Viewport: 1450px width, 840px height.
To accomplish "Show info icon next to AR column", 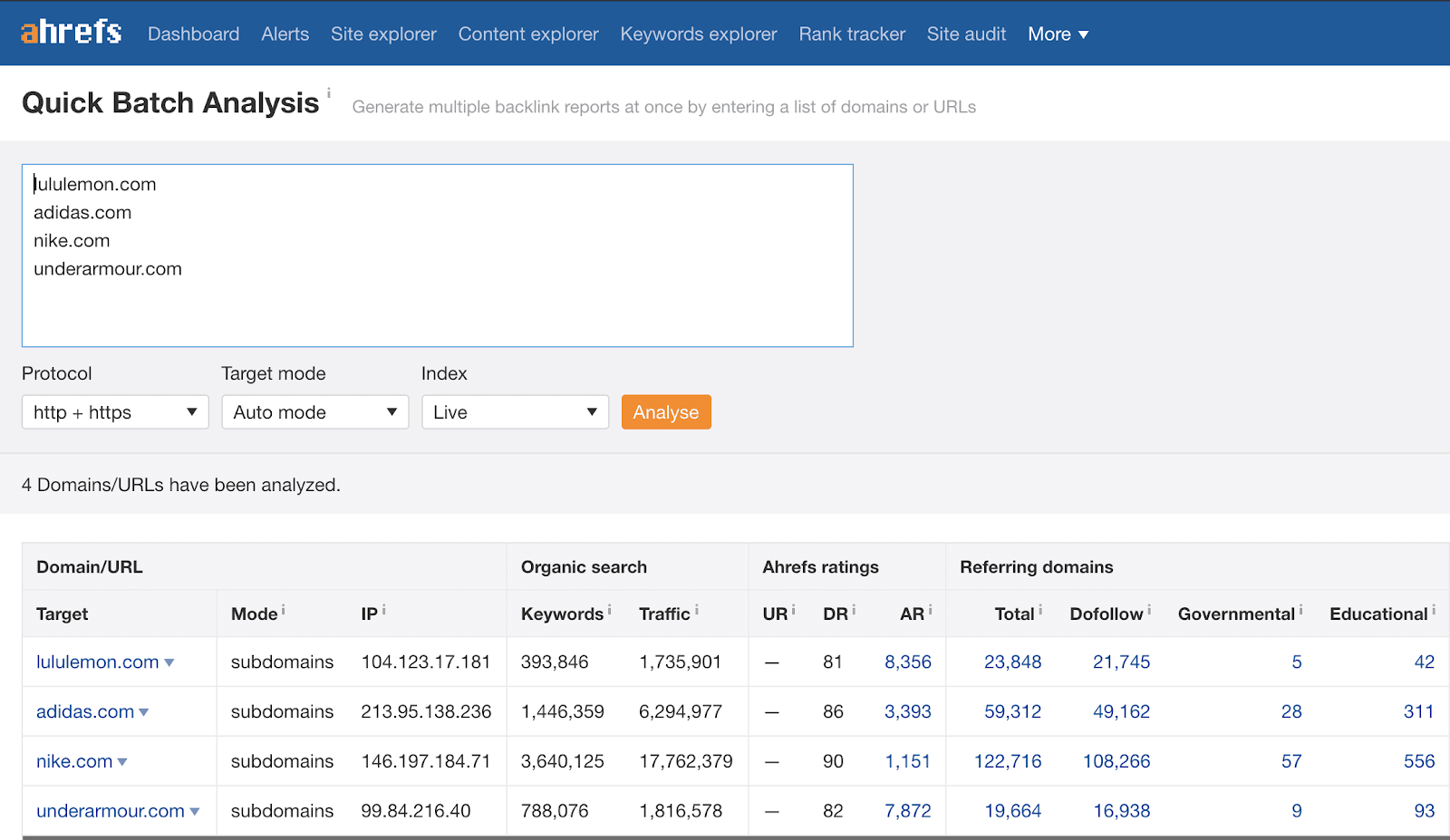I will [930, 611].
